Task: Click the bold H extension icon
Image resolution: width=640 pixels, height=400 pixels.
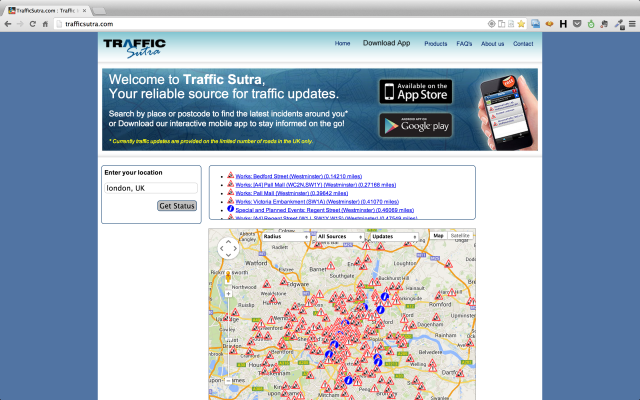Action: point(563,24)
